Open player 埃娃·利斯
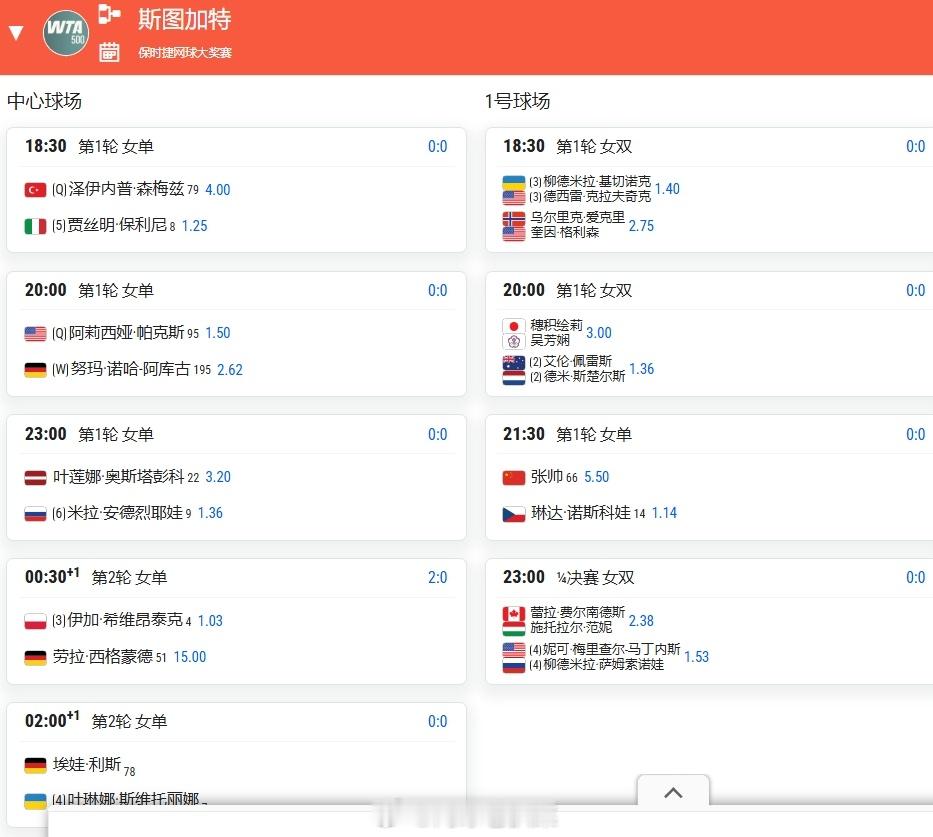The width and height of the screenshot is (933, 837). 87,764
